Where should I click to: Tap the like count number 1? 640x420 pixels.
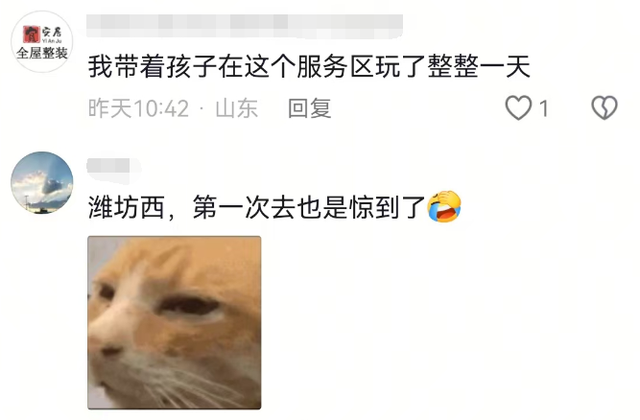543,109
